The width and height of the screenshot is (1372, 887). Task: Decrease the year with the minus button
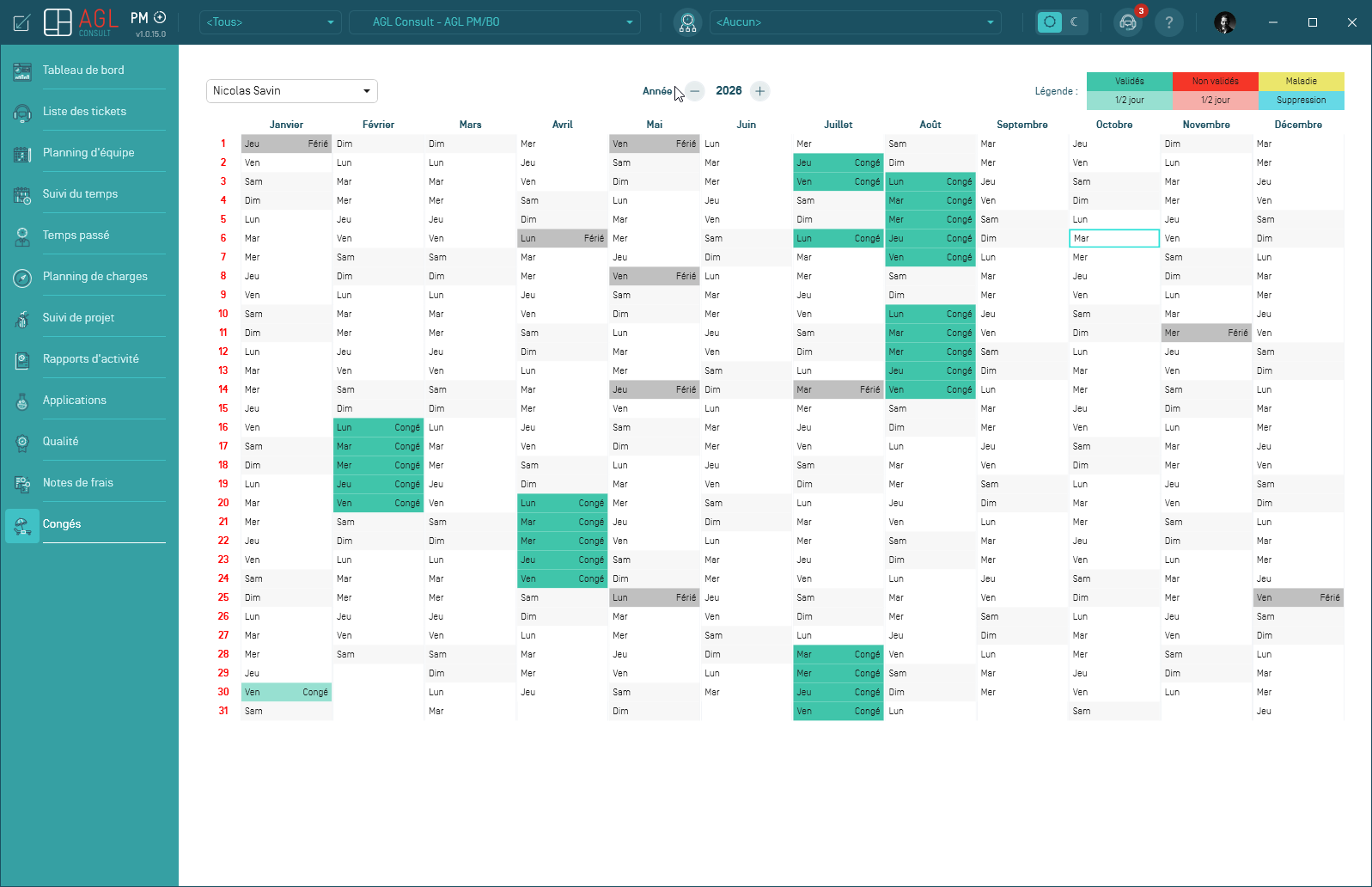tap(695, 91)
